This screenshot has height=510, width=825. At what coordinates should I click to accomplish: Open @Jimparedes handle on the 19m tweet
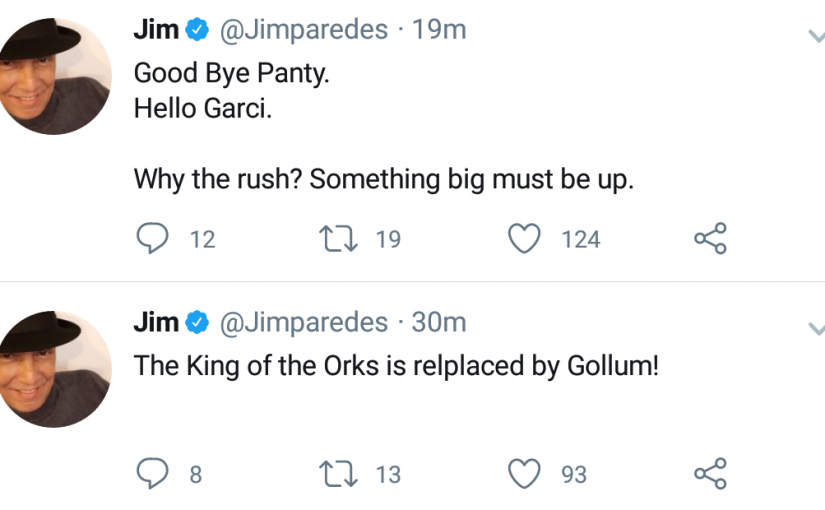pyautogui.click(x=304, y=29)
